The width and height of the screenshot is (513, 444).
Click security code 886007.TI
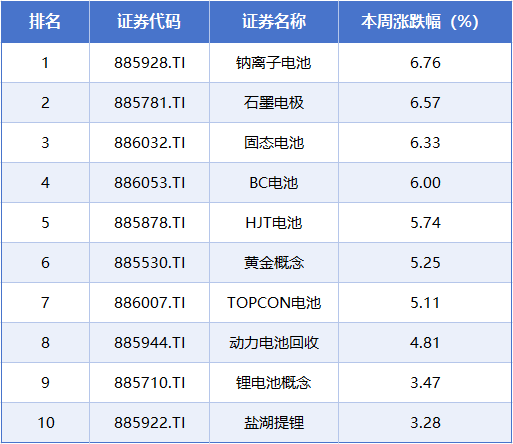pyautogui.click(x=149, y=303)
